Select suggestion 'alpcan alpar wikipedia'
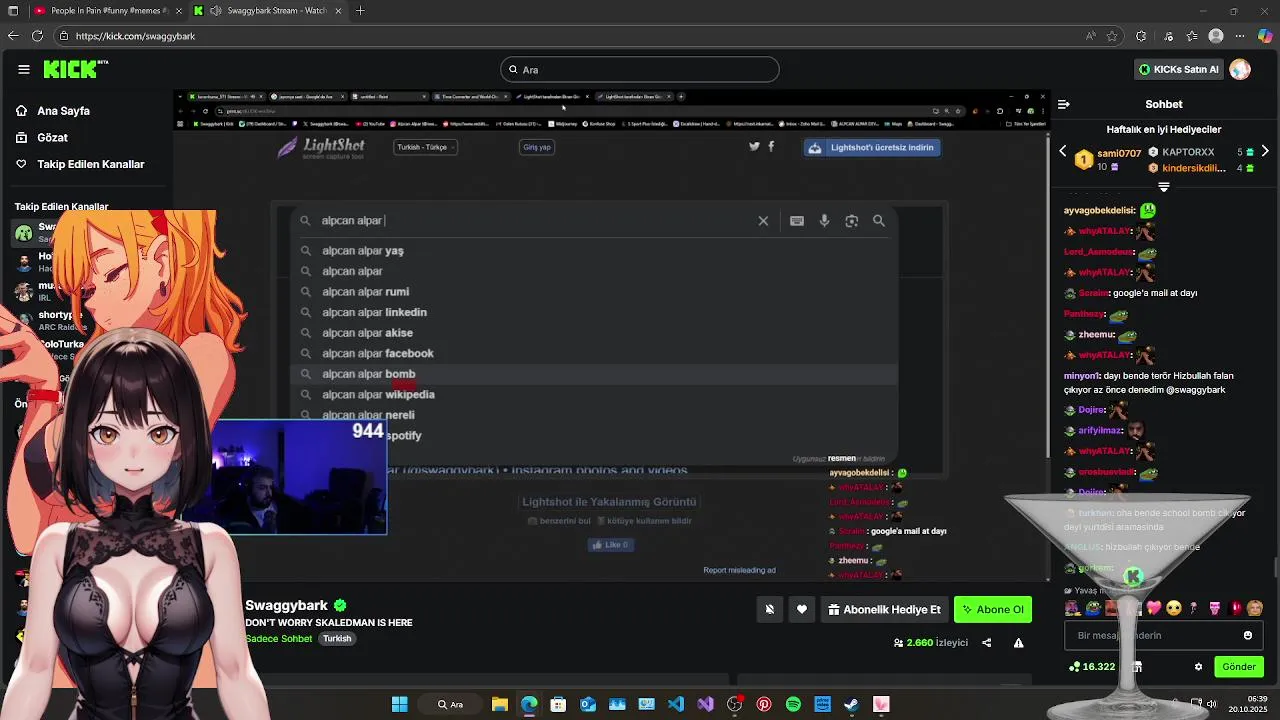This screenshot has height=720, width=1280. [x=378, y=394]
